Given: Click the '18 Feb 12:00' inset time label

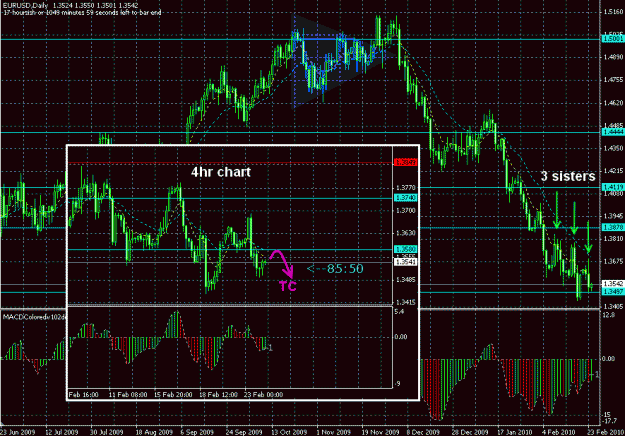Looking at the screenshot, I should point(218,395).
